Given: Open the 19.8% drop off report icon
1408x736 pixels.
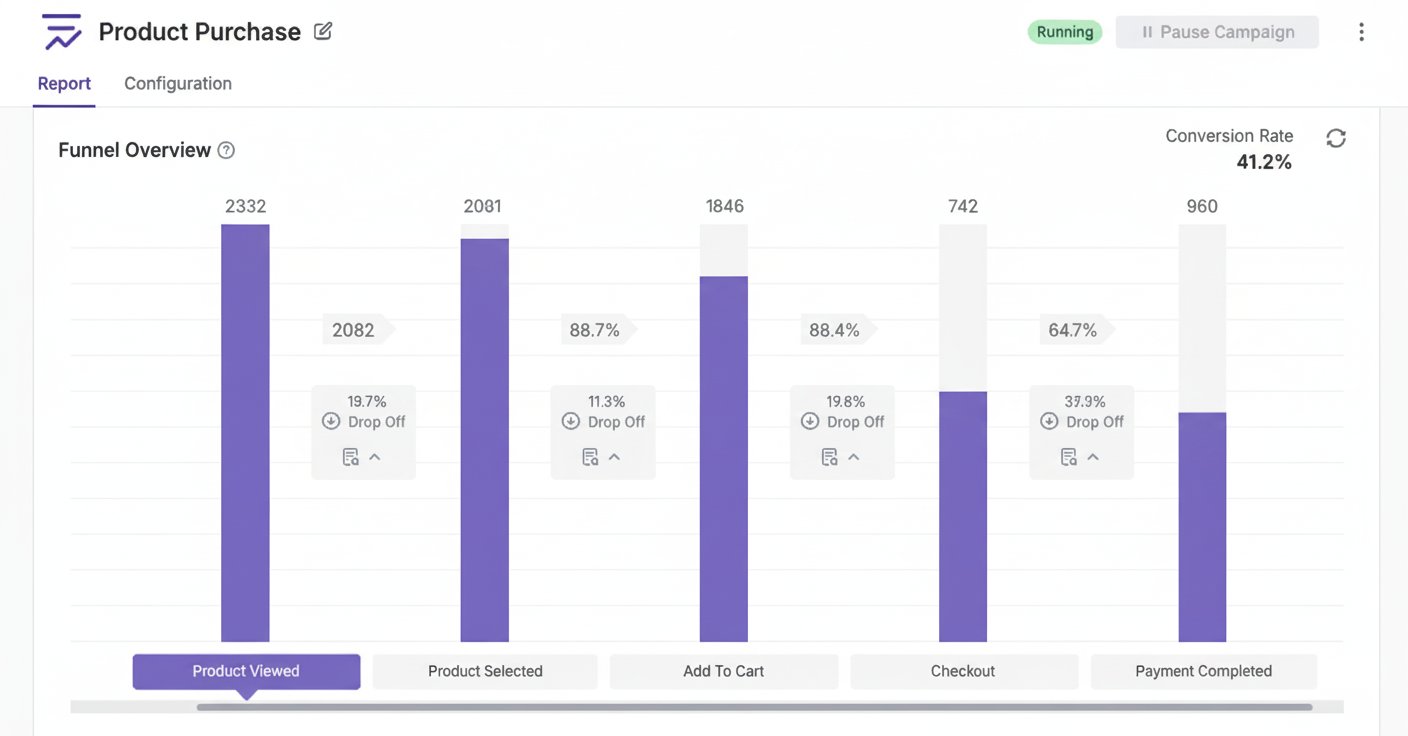Looking at the screenshot, I should tap(829, 457).
